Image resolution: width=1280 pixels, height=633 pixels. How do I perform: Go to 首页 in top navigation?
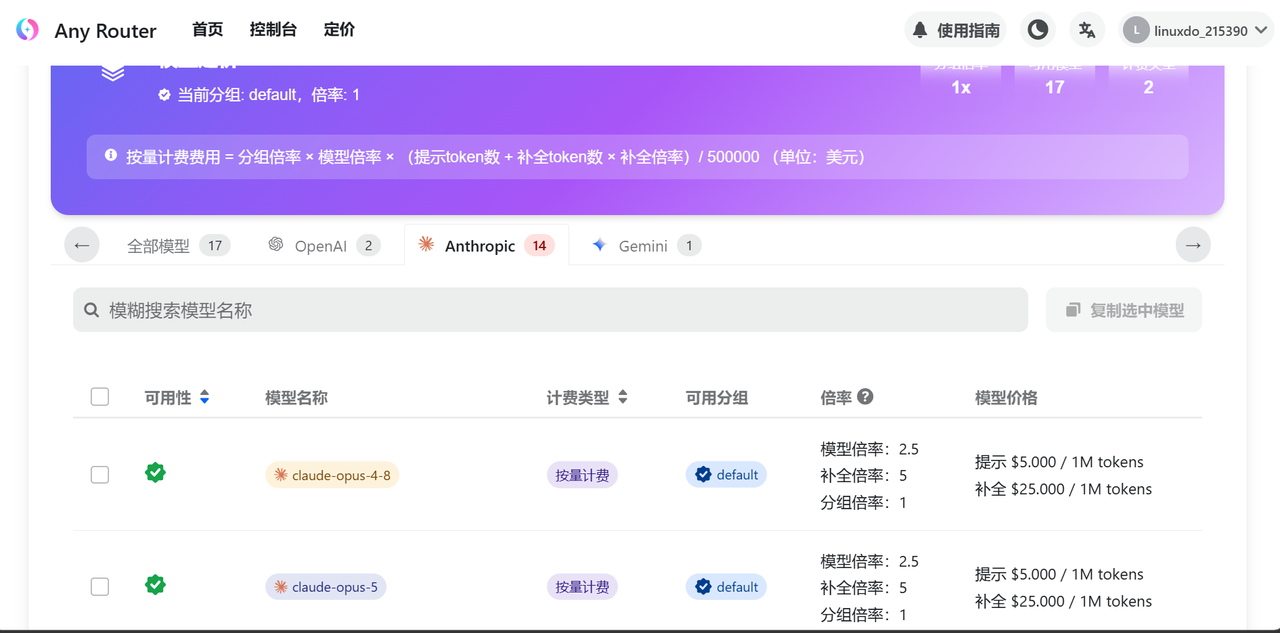point(208,30)
